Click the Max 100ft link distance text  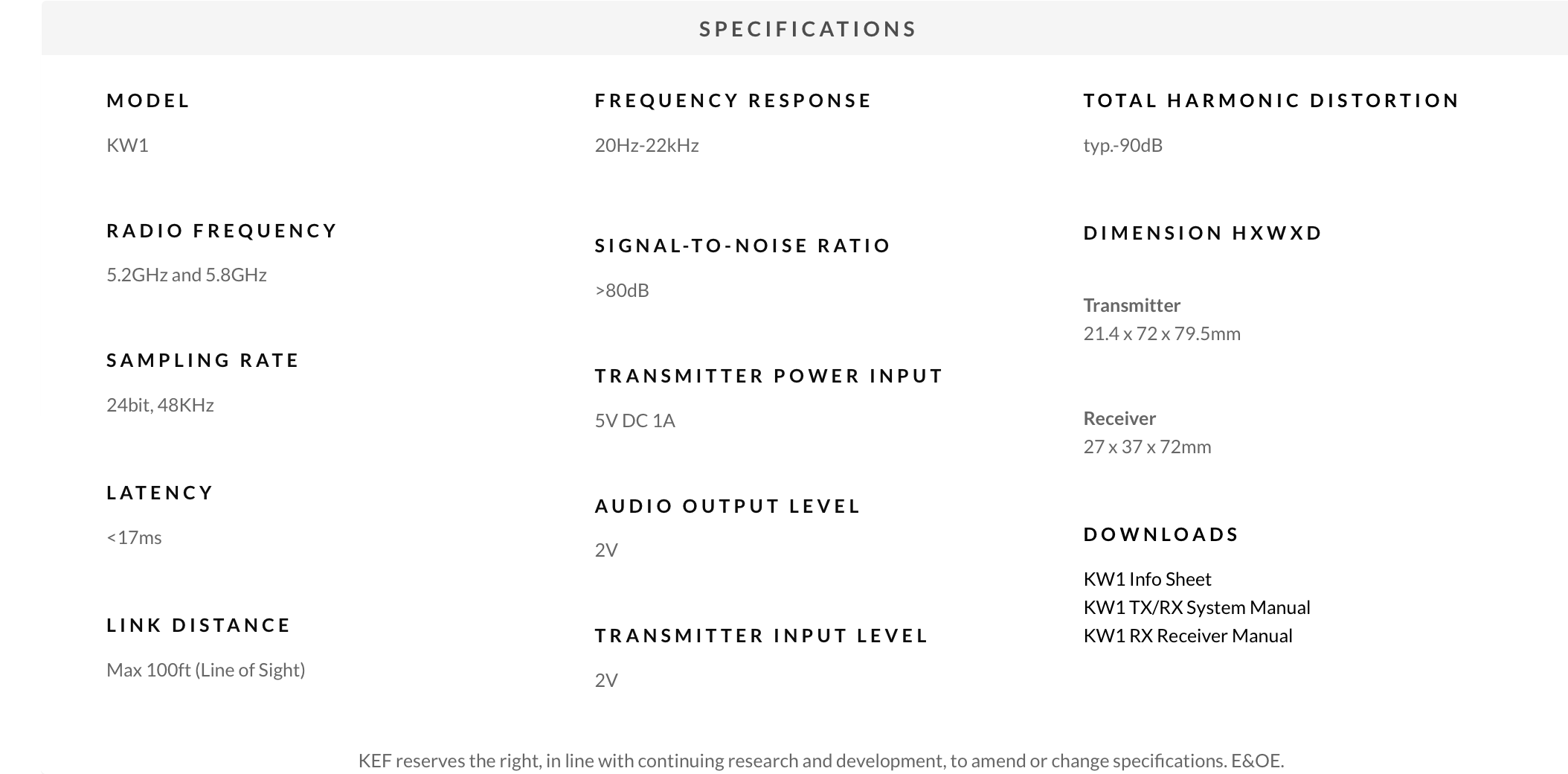click(205, 670)
